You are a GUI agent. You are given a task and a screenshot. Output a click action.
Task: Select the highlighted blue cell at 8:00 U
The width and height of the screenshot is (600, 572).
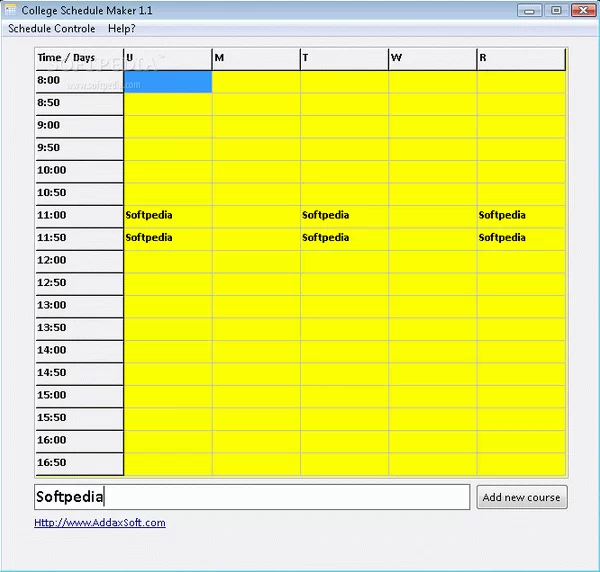[x=168, y=81]
